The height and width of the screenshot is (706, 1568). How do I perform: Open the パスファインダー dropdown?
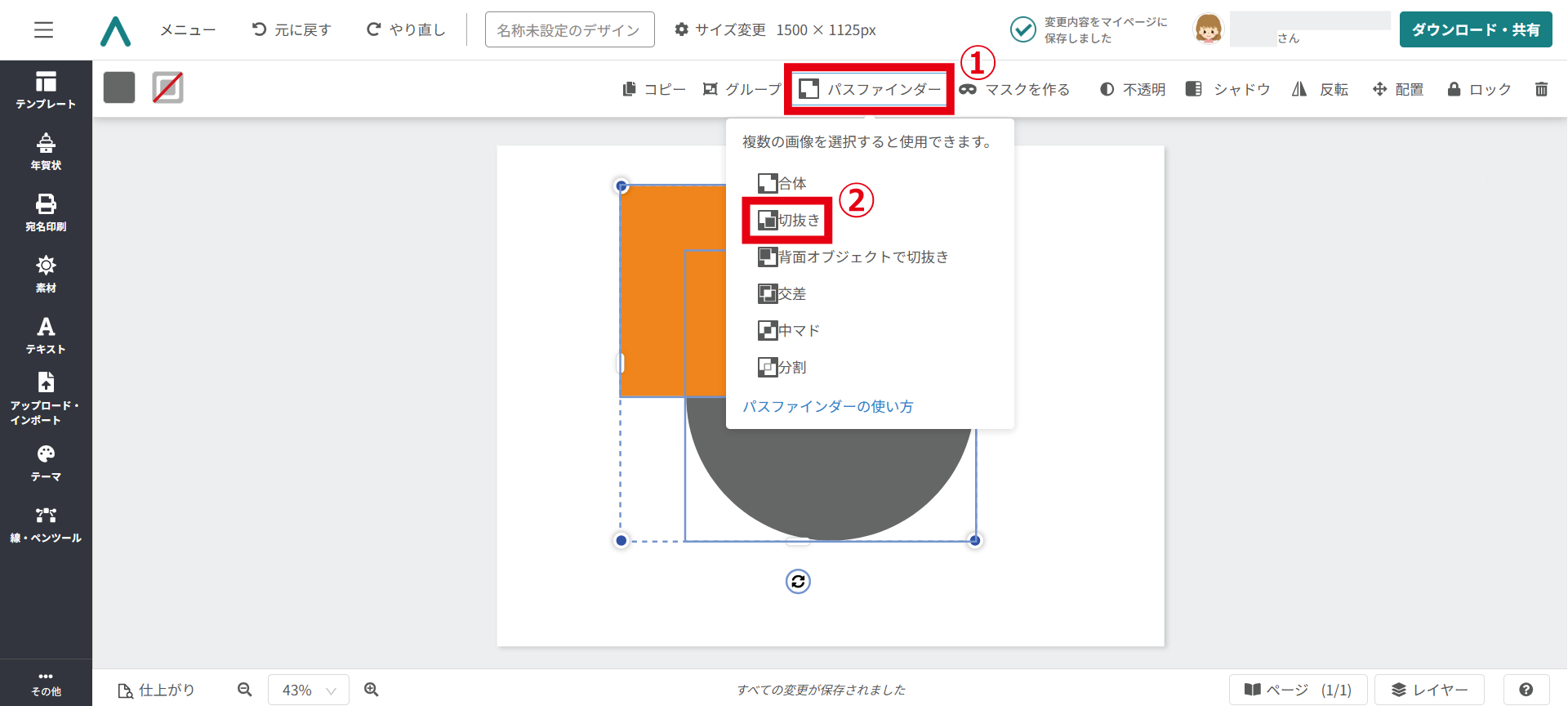click(870, 89)
